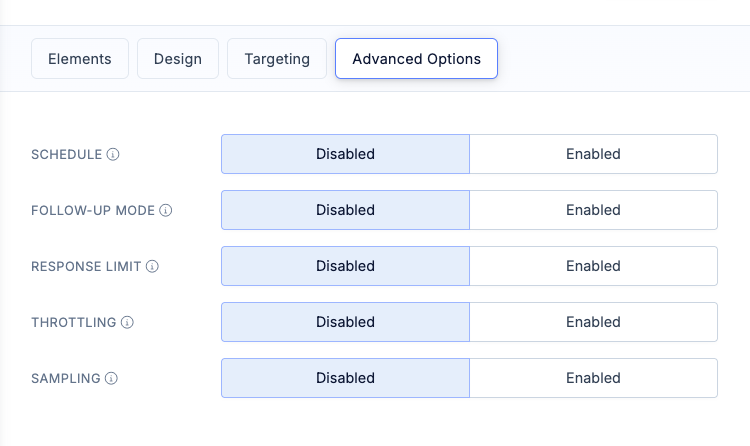Enable Throttling
Screen dimensions: 750x446
(x=593, y=322)
